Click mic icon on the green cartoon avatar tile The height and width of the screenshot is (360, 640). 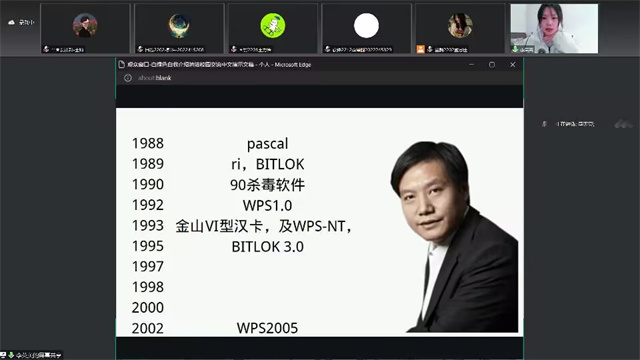233,49
